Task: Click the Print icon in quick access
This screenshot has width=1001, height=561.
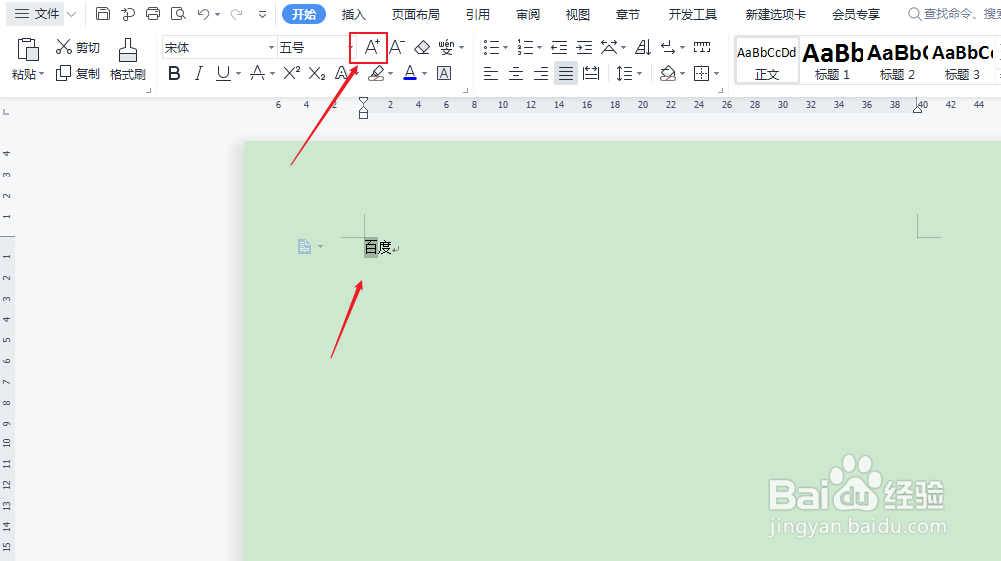Action: (x=153, y=13)
